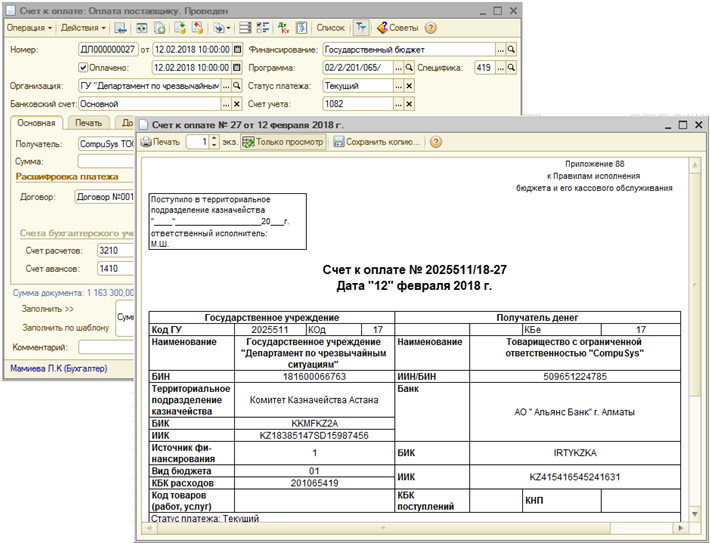The width and height of the screenshot is (711, 545).
Task: Click the help icon in preview toolbar
Action: point(436,142)
